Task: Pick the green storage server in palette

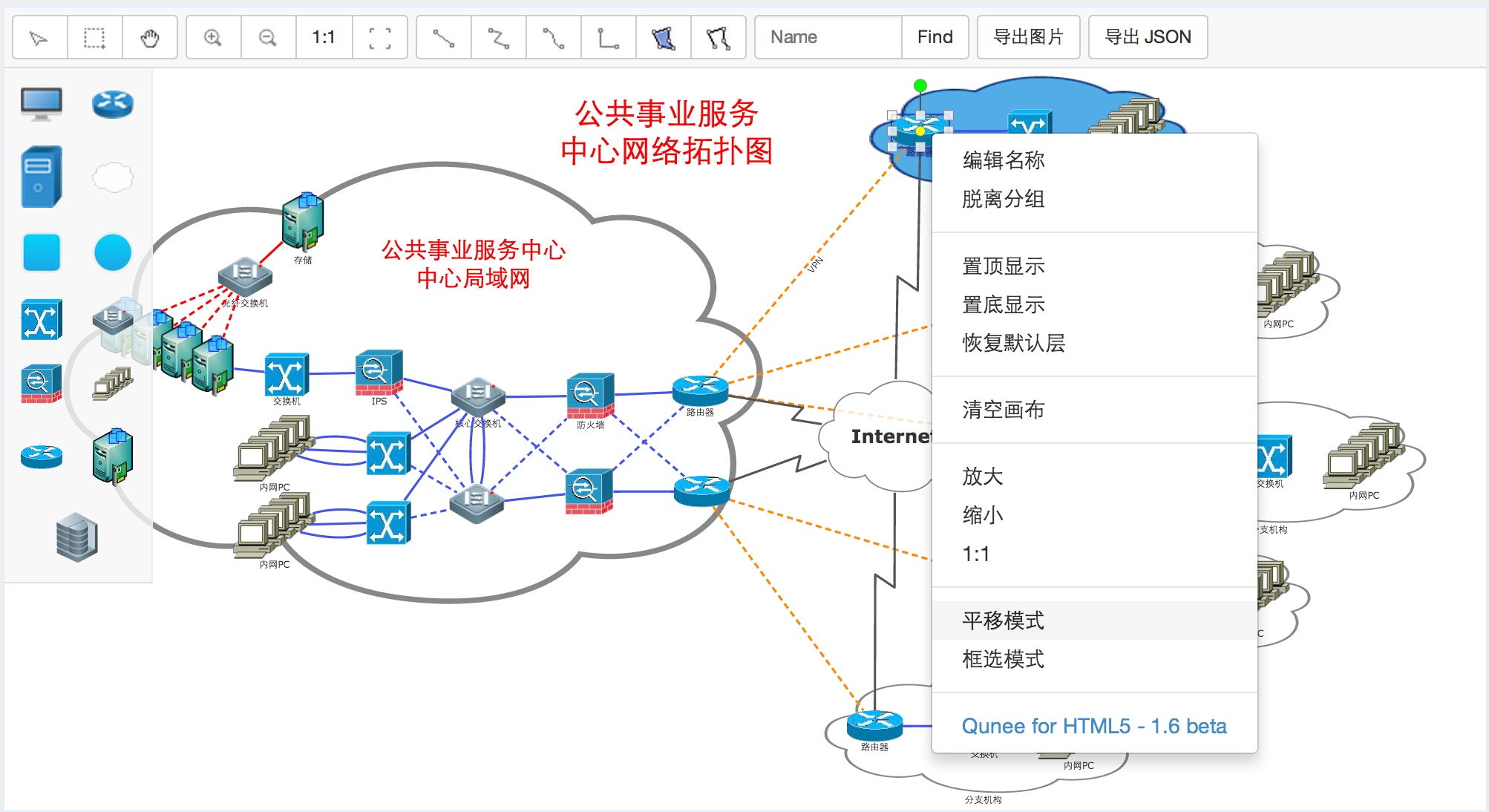Action: tap(113, 456)
